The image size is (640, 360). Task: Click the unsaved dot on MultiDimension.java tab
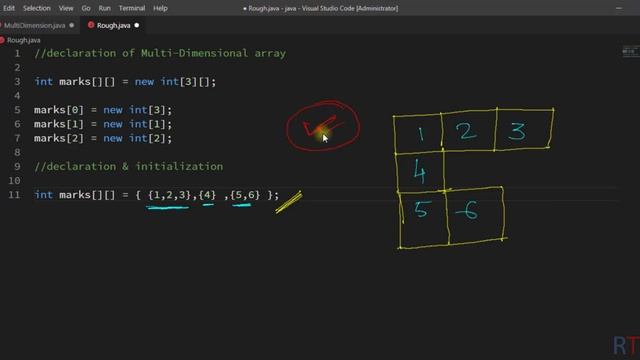click(72, 25)
